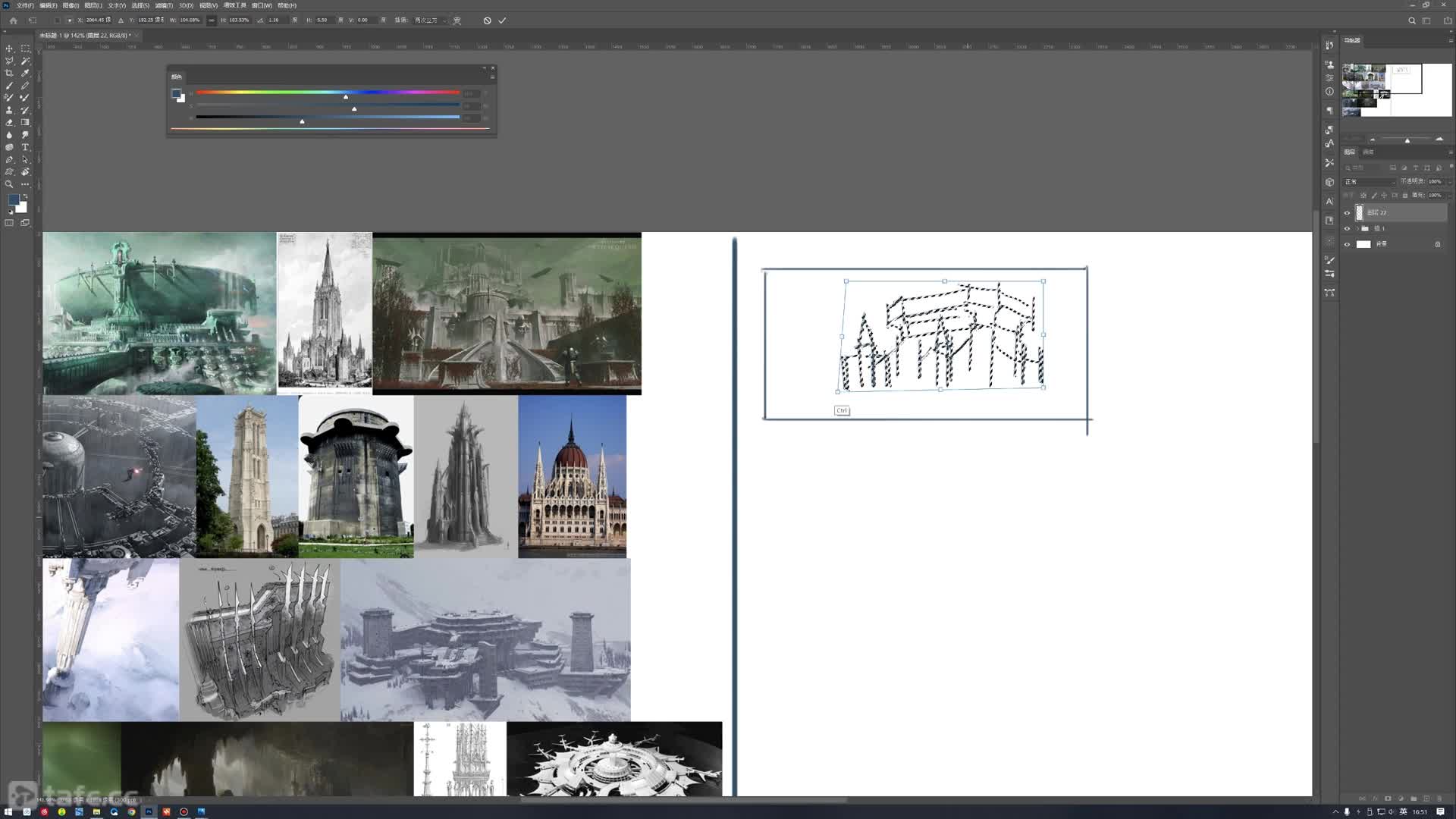Toggle layer filter on-off switch
Image resolution: width=1456 pixels, height=819 pixels.
pos(1451,168)
